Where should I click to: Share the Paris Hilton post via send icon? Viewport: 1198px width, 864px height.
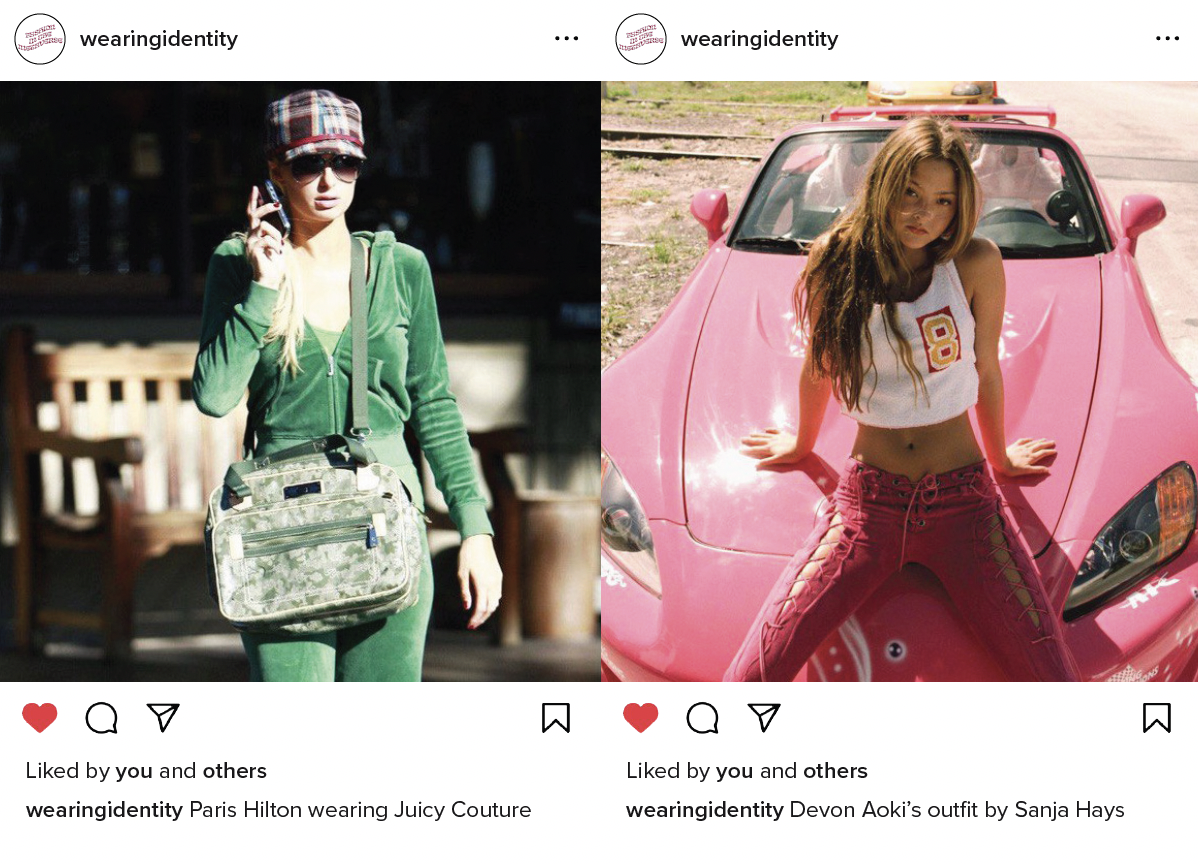tap(163, 717)
